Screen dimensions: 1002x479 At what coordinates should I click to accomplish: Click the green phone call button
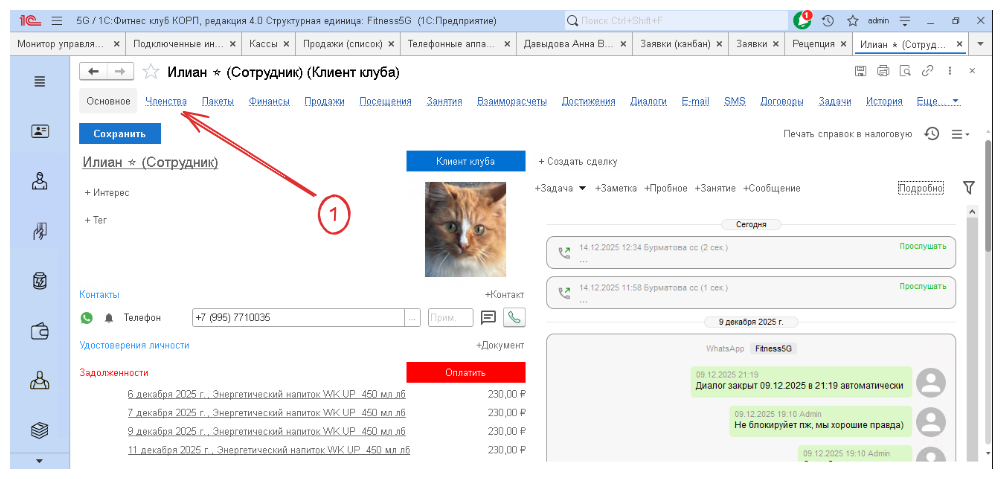[x=514, y=318]
